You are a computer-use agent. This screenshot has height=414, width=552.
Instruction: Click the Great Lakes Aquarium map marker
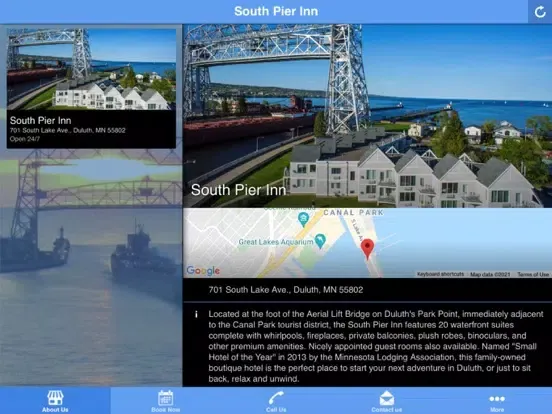click(x=320, y=241)
